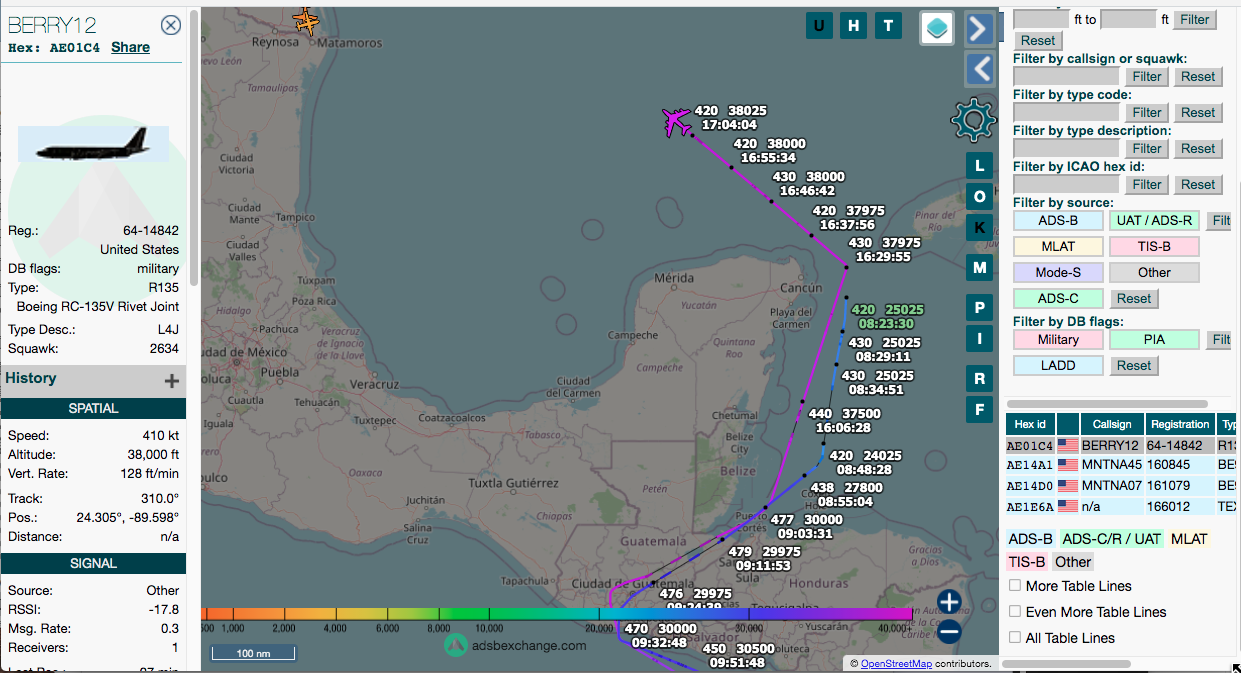Click the altitude color scale legend bar
Screen dimensions: 1241x673
click(x=556, y=613)
